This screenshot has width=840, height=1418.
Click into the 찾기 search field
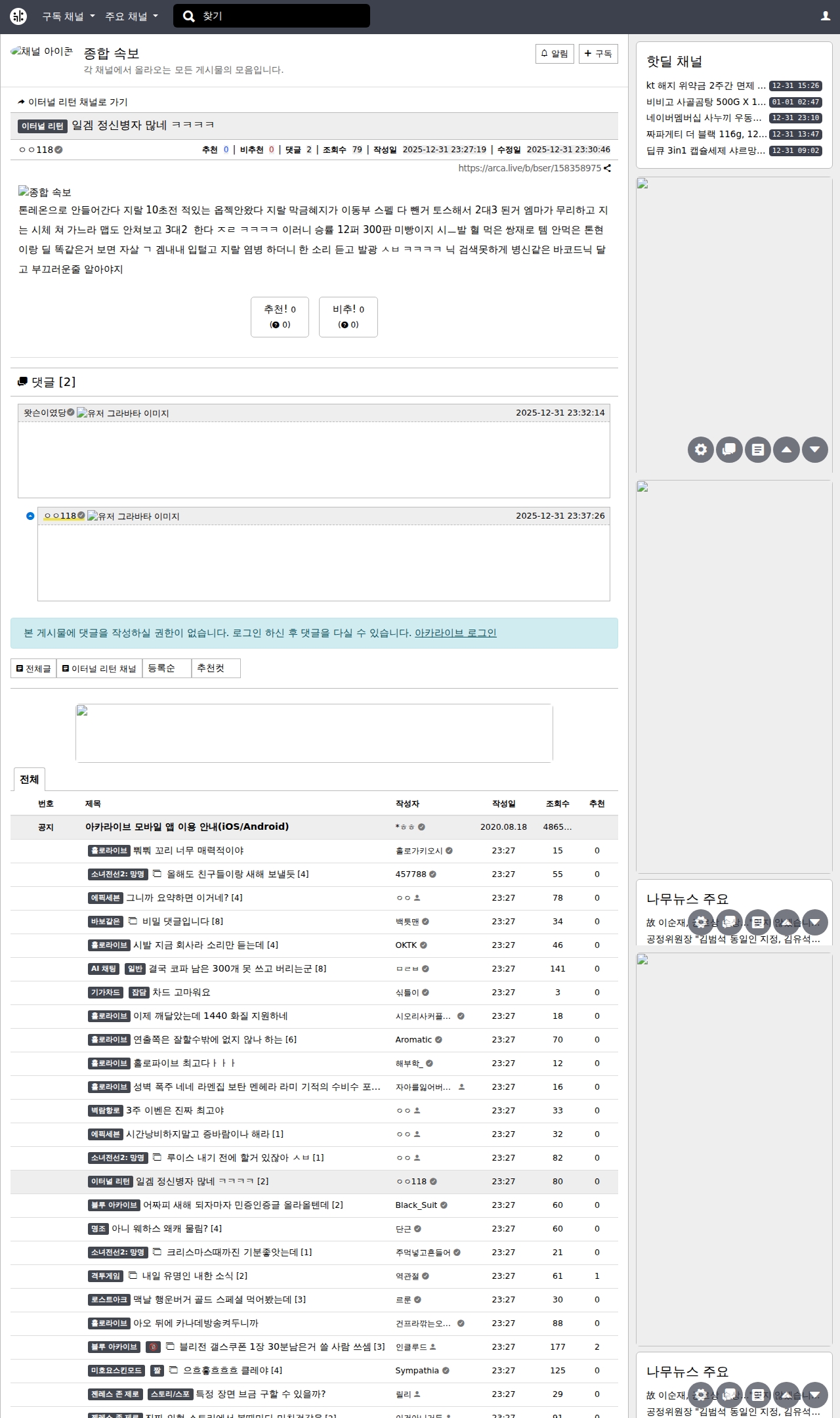click(282, 16)
